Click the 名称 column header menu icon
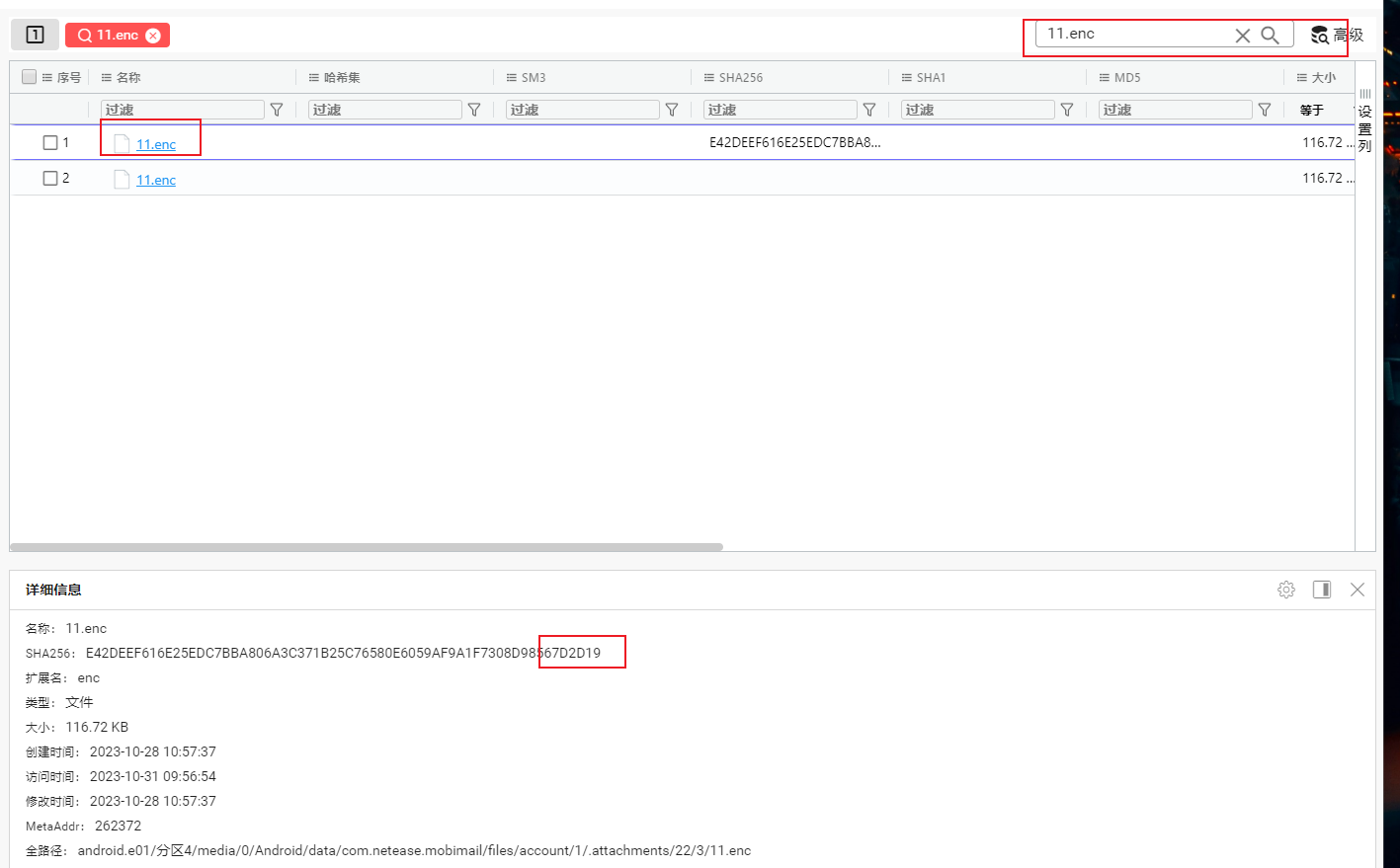This screenshot has height=868, width=1400. coord(107,77)
